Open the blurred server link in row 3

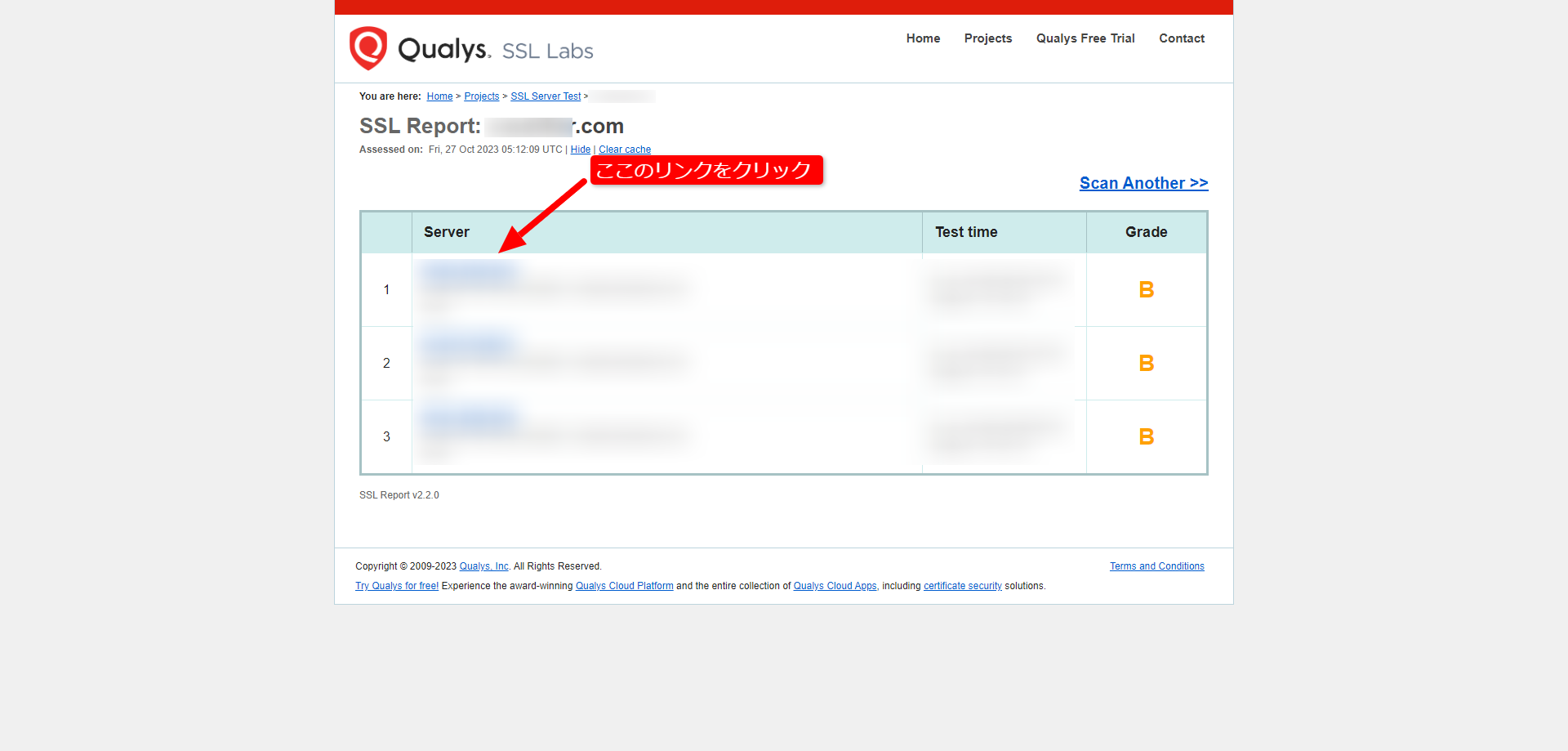click(470, 419)
